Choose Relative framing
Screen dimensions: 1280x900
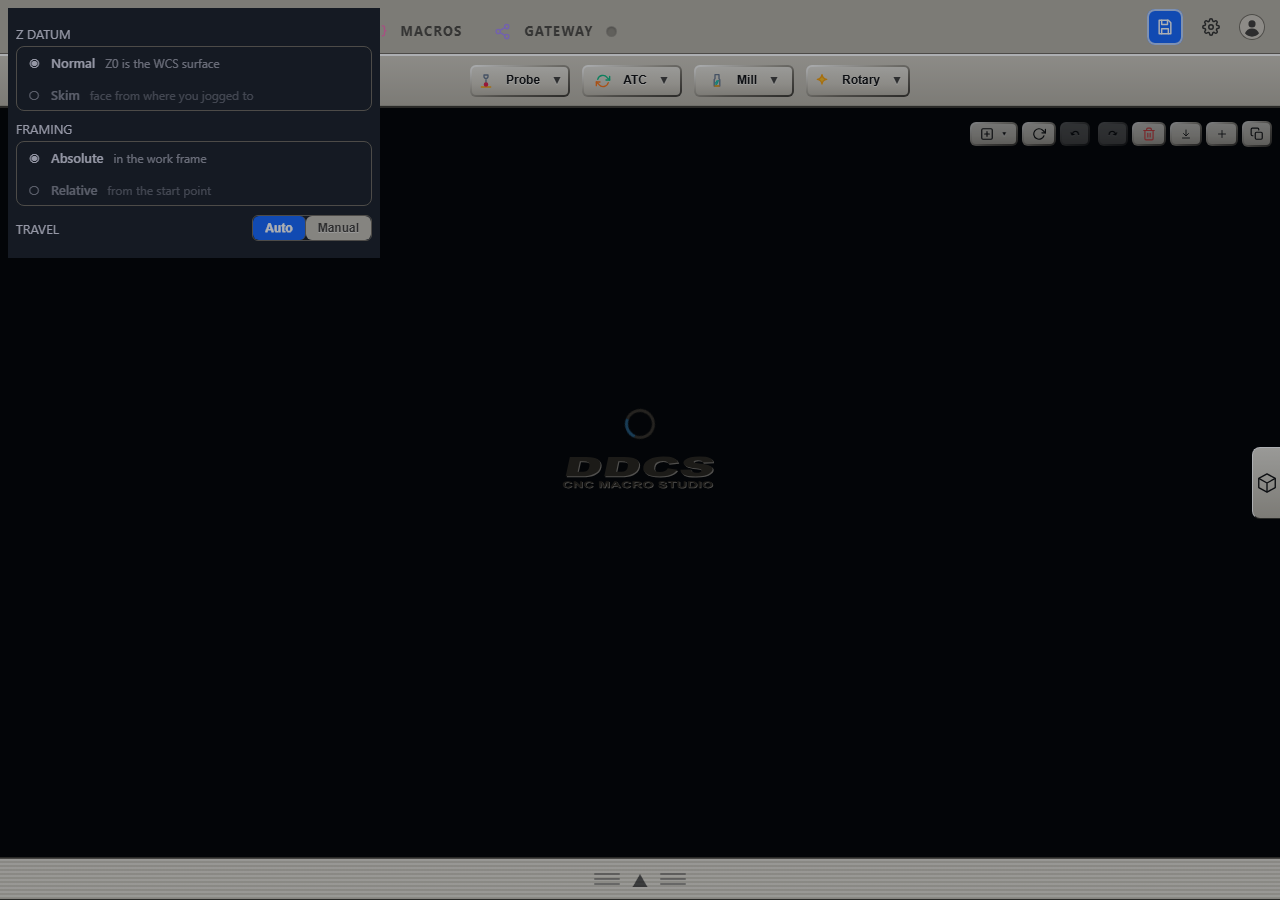tap(194, 190)
